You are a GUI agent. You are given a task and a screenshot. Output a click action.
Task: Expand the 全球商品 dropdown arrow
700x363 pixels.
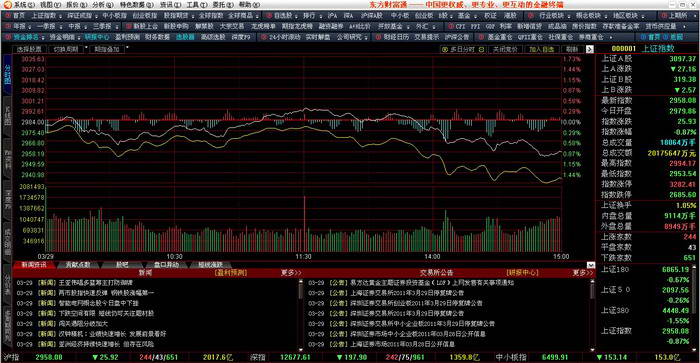click(257, 16)
